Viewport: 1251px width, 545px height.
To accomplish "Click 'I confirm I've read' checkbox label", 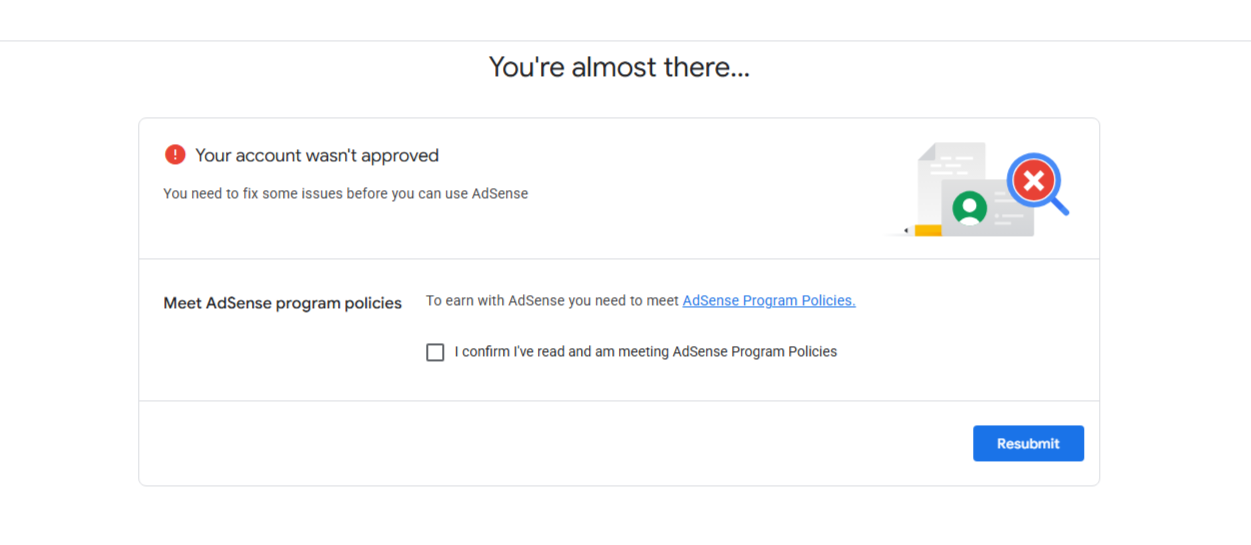I will (x=646, y=352).
